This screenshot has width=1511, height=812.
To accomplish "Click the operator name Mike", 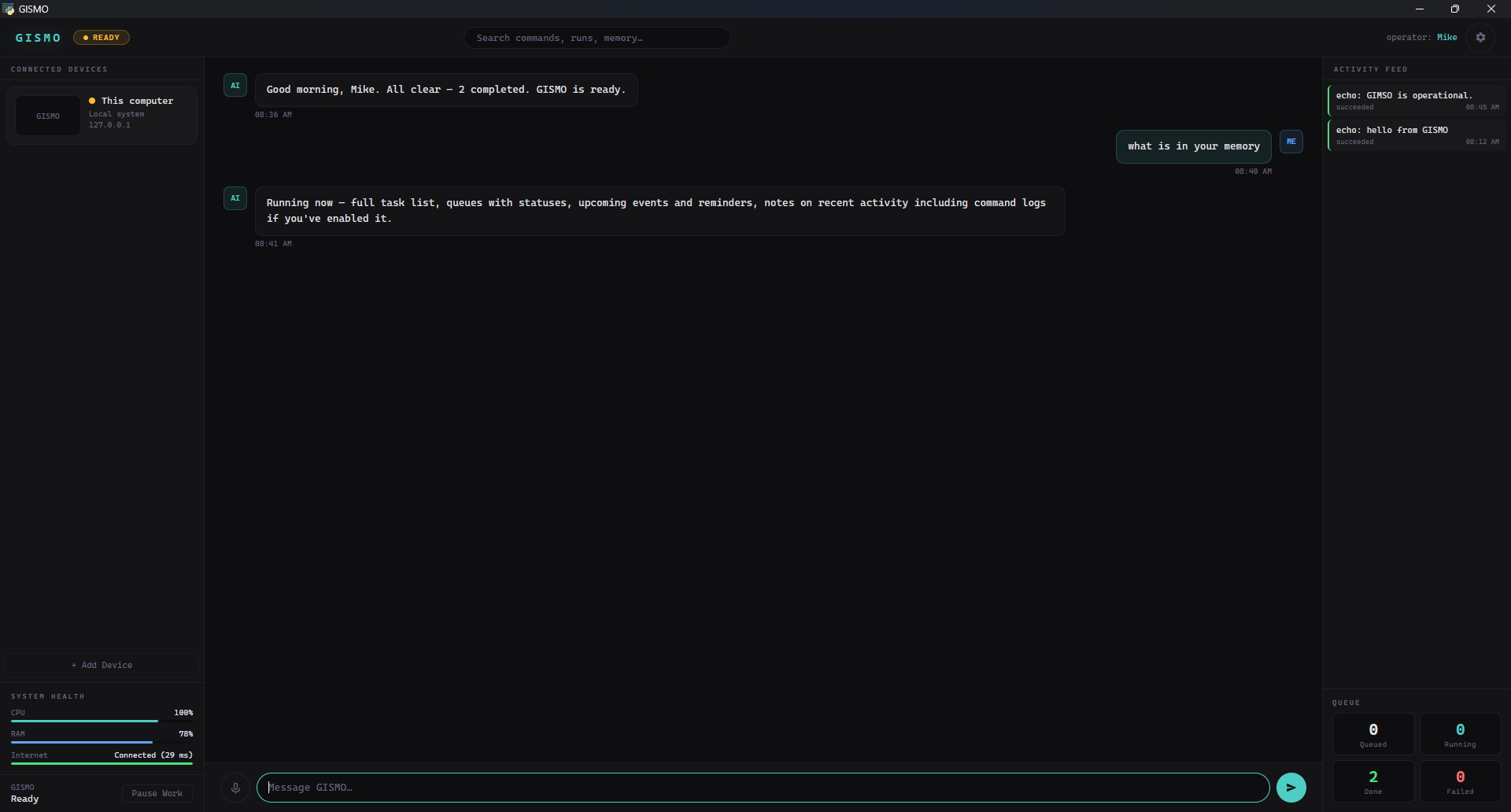I will 1447,38.
